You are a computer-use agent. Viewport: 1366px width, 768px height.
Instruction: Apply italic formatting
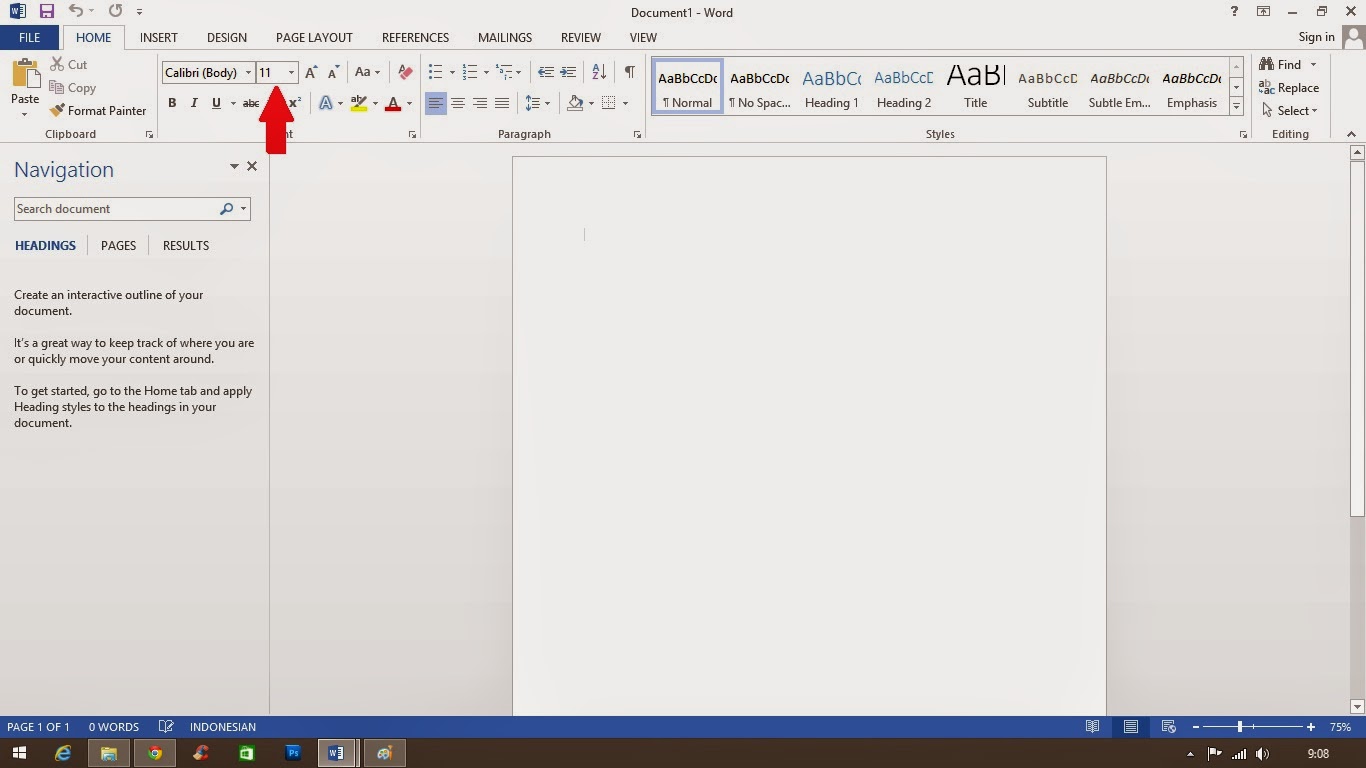point(194,103)
